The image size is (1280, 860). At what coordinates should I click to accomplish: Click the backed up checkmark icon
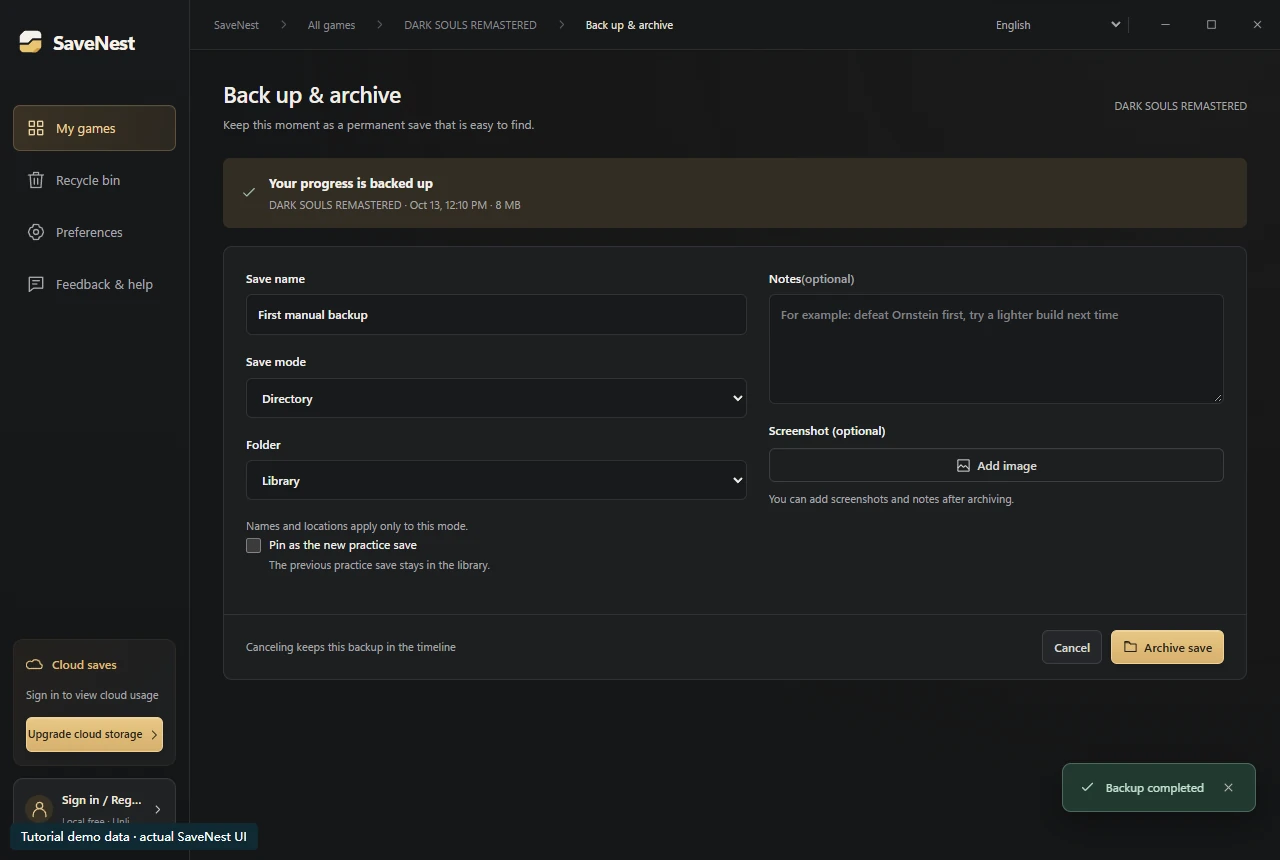pyautogui.click(x=249, y=192)
